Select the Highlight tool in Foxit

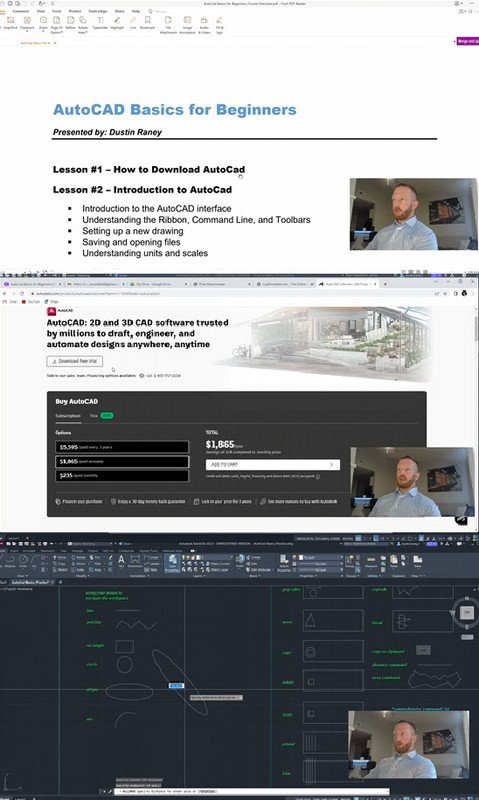pos(117,23)
